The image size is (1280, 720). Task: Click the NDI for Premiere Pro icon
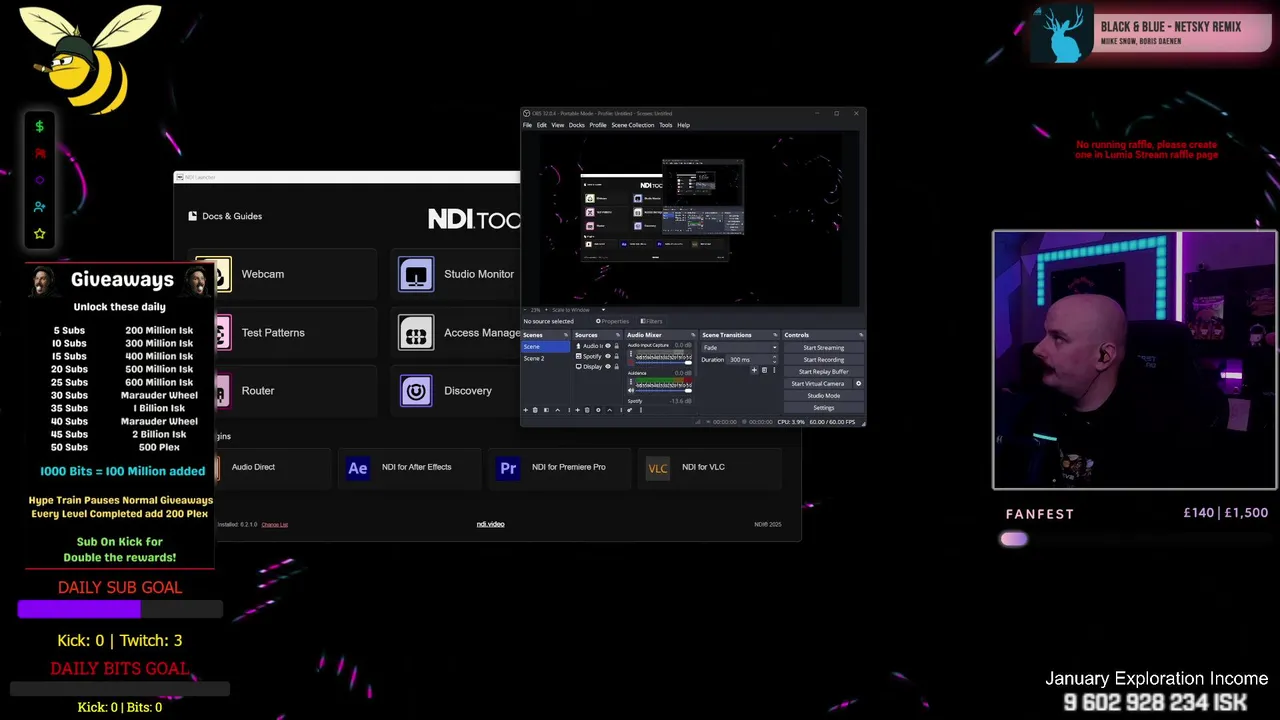tap(508, 467)
